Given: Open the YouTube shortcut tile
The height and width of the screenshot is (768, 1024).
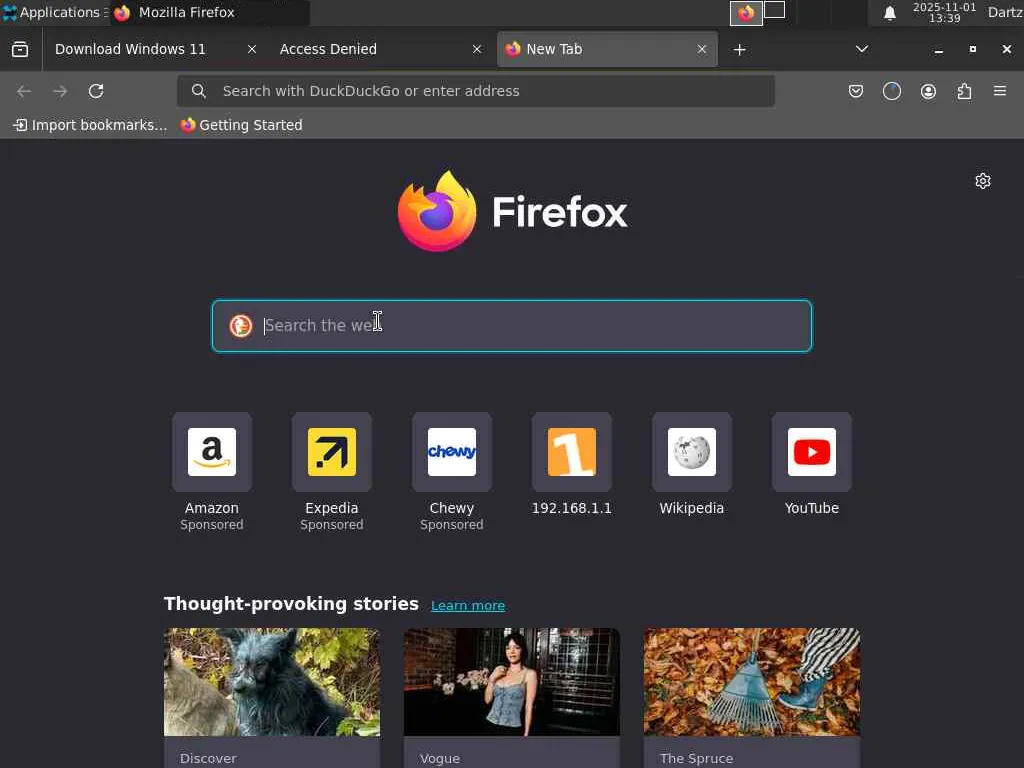Looking at the screenshot, I should pyautogui.click(x=812, y=452).
